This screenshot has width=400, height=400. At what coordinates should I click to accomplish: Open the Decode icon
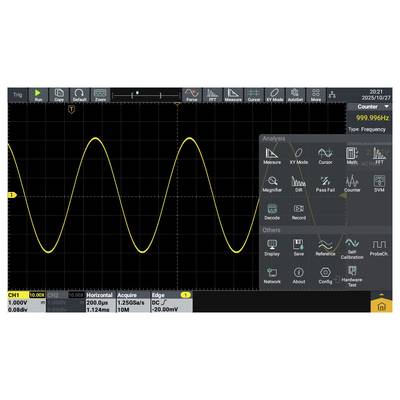272,212
